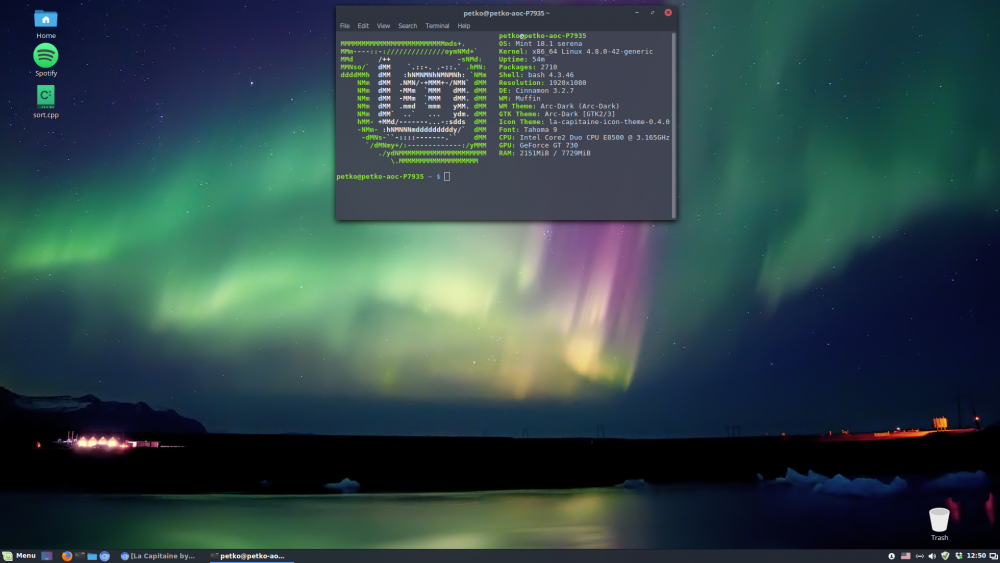Screen dimensions: 1000x563
Task: Open the terminal View menu
Action: point(383,26)
